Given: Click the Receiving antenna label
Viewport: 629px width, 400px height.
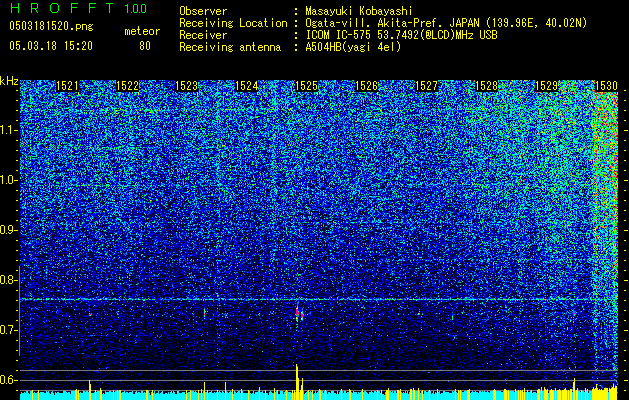Looking at the screenshot, I should click(x=230, y=47).
